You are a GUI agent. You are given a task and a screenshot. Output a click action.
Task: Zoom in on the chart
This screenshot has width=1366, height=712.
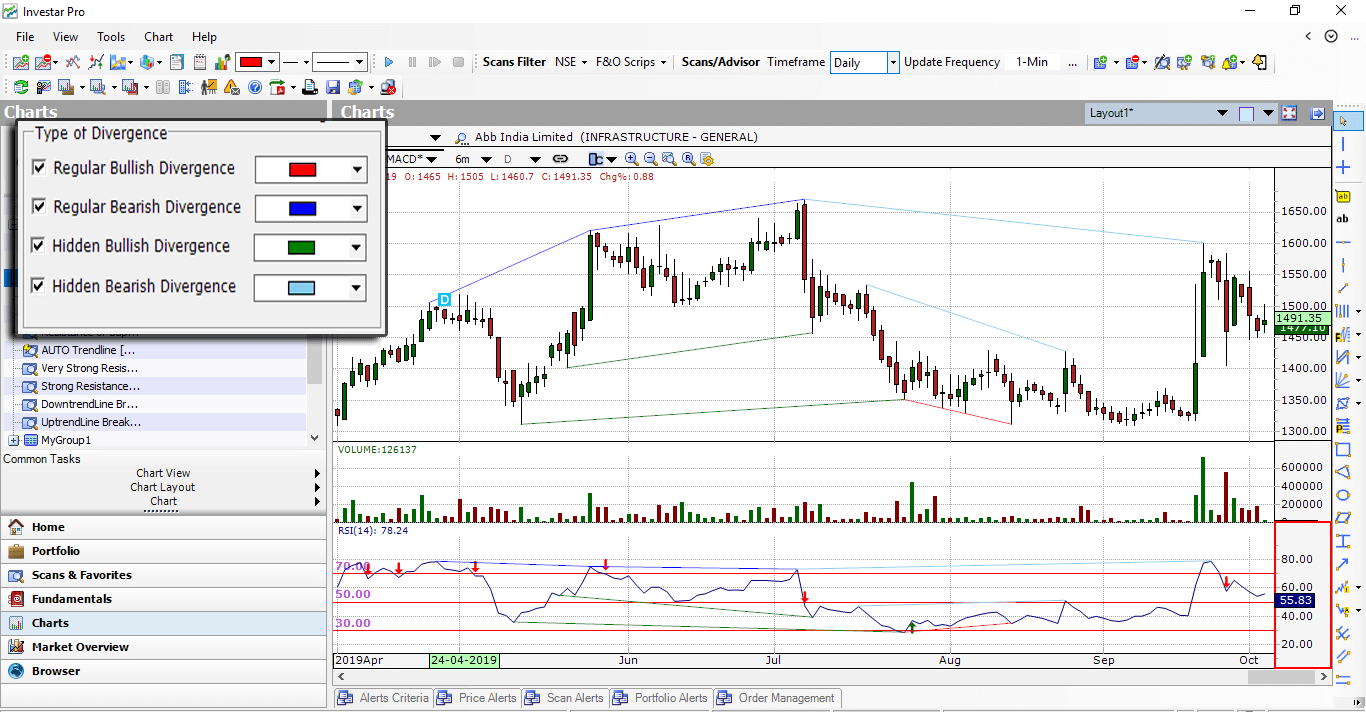point(632,159)
